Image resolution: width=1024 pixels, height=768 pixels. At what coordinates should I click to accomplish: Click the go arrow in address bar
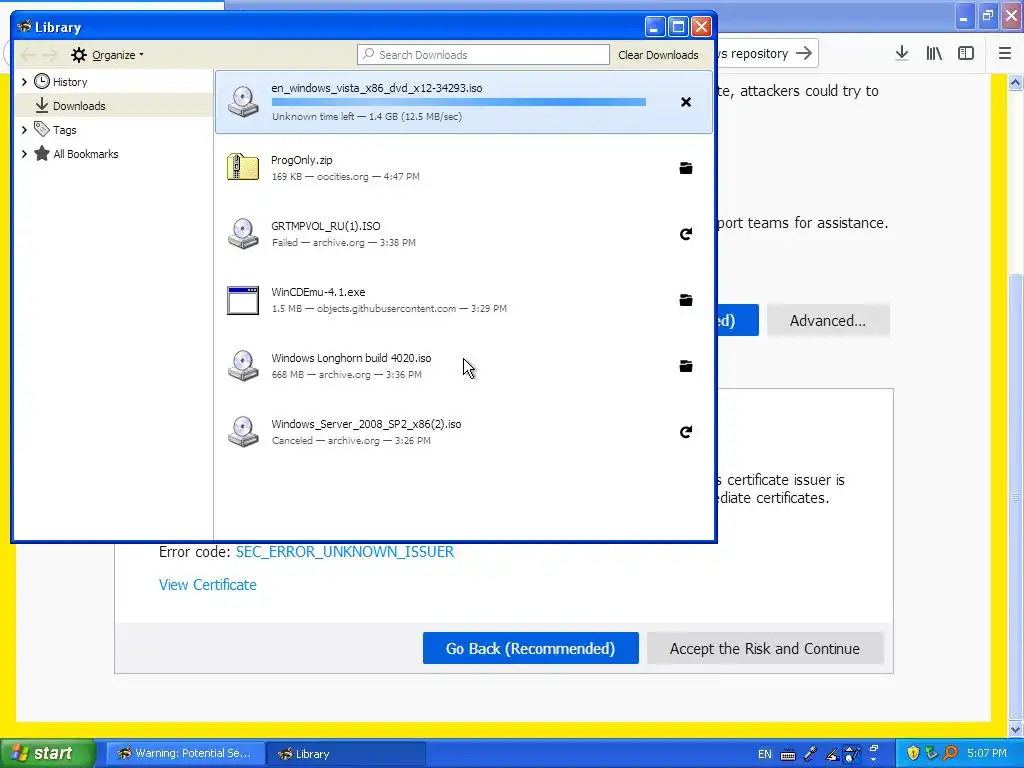(x=804, y=53)
